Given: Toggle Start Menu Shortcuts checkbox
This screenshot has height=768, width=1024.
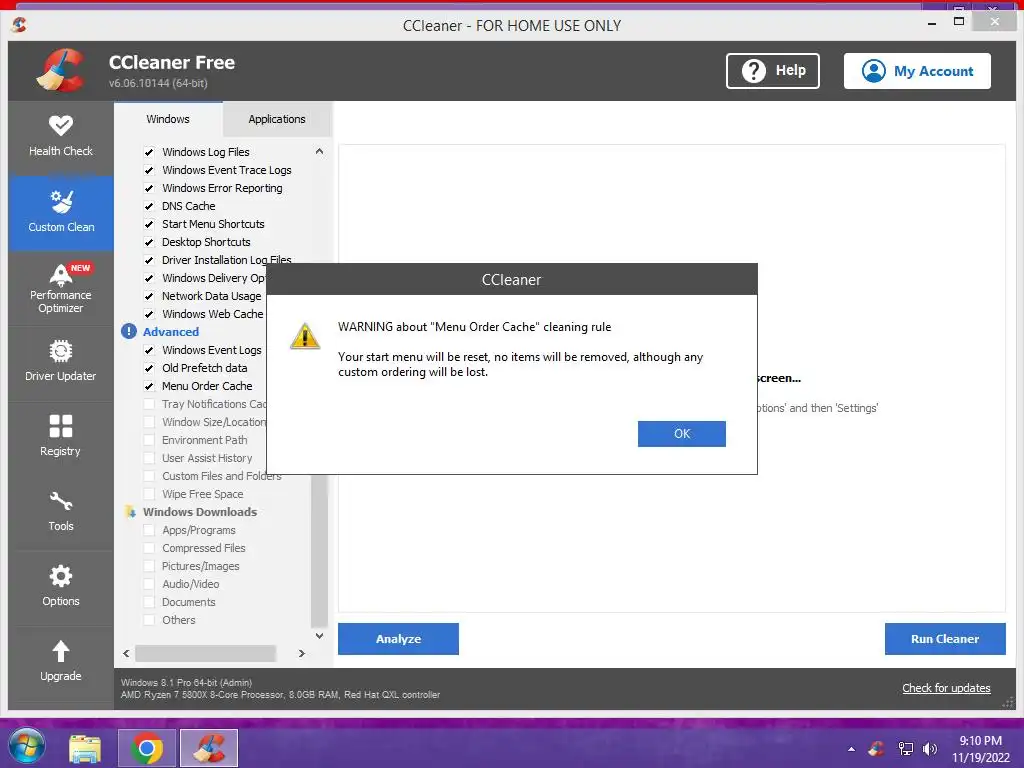Looking at the screenshot, I should coord(149,224).
